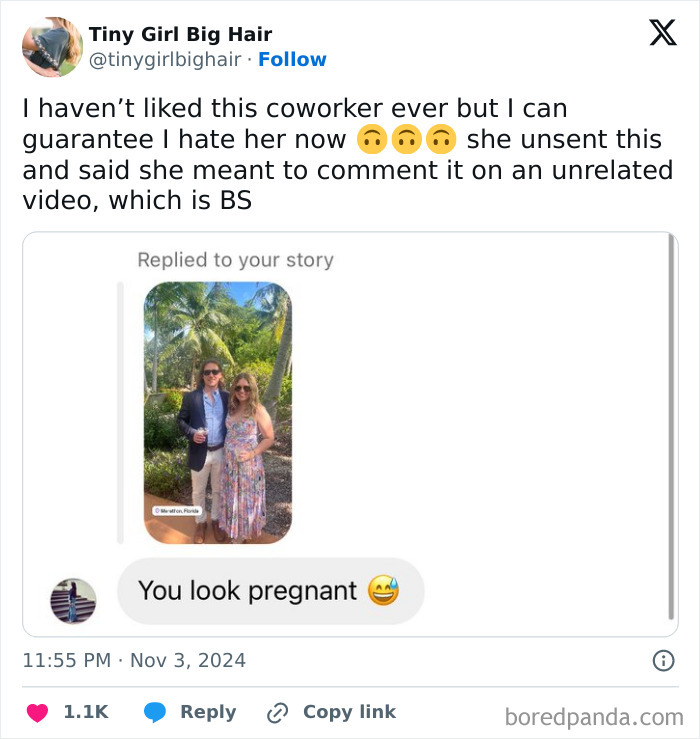The width and height of the screenshot is (700, 739).
Task: Open the 11:55 PM Nov 3, 2024 timestamp
Action: (x=134, y=660)
